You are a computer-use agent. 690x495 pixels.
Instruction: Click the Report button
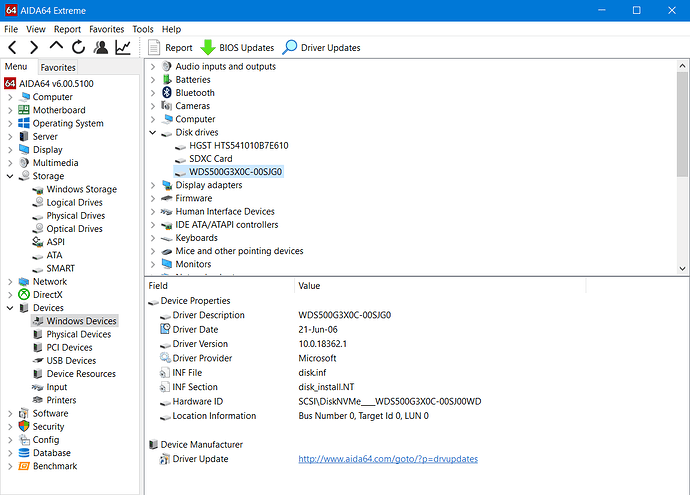[x=170, y=48]
